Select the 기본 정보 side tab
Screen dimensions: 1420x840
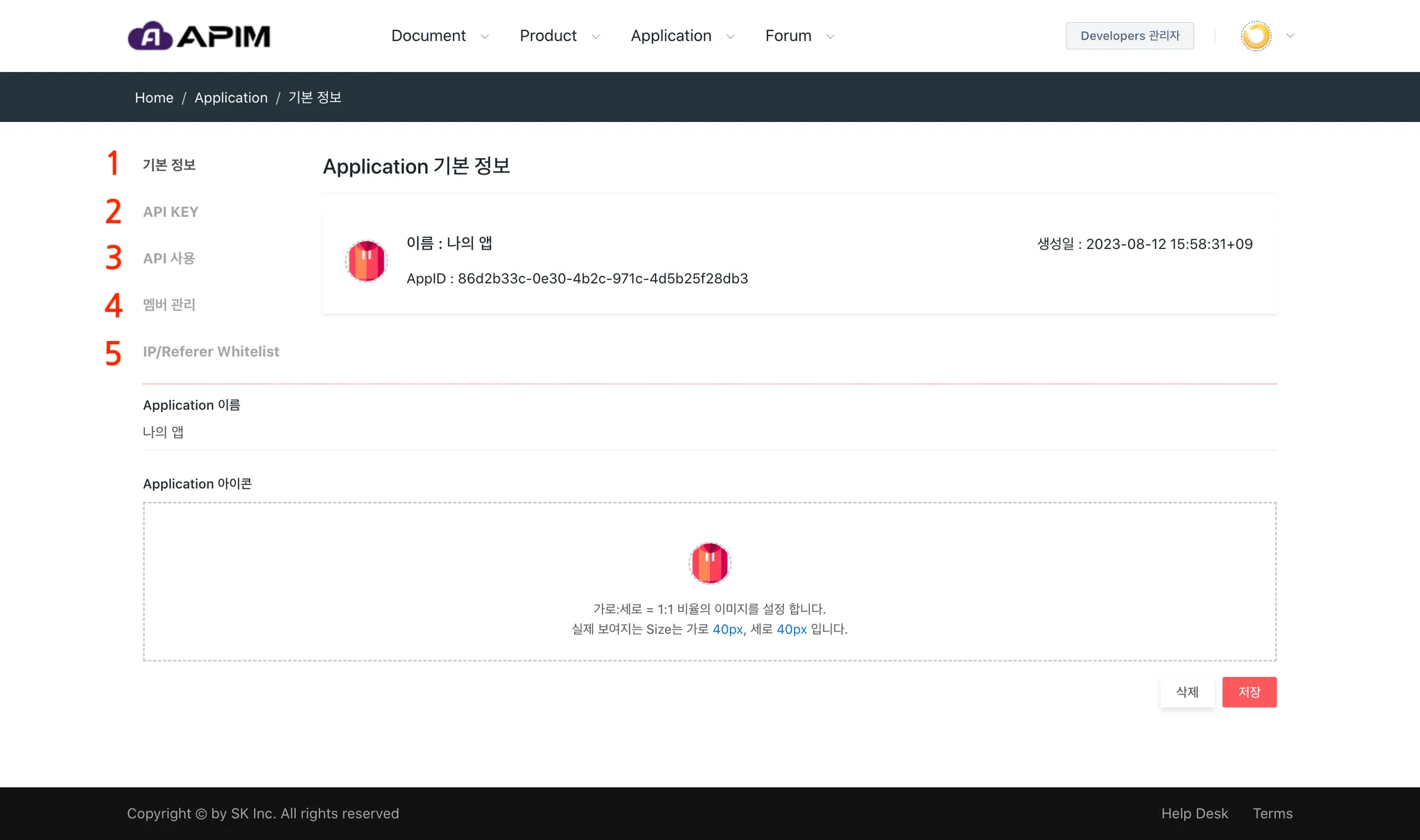point(169,165)
